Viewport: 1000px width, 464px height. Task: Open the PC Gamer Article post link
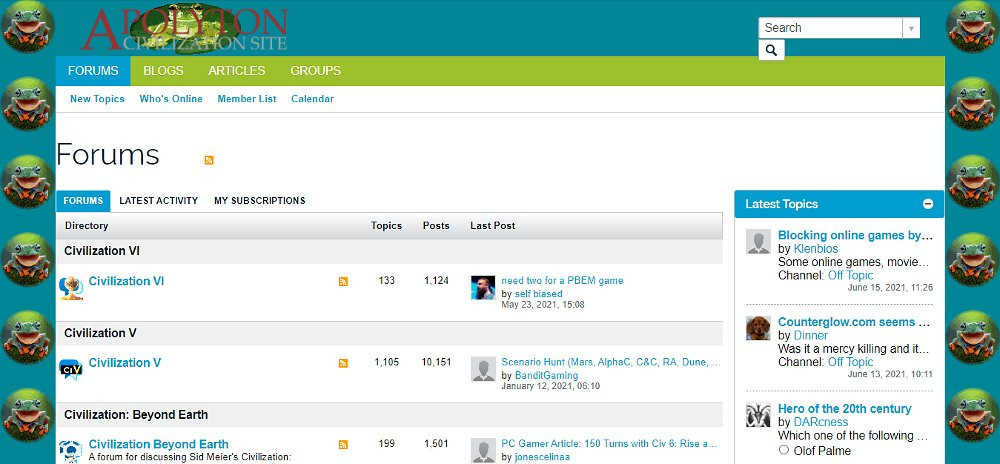610,443
